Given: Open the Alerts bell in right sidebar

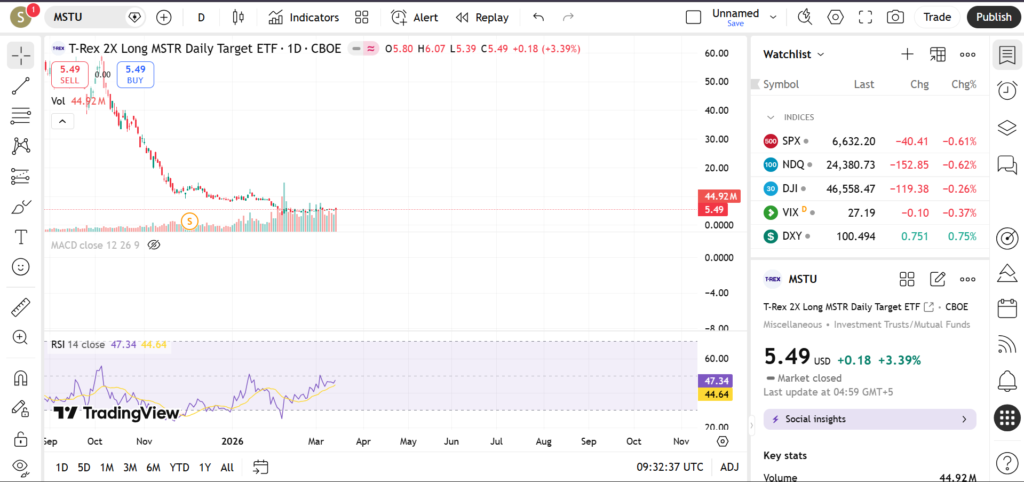Looking at the screenshot, I should [x=1007, y=381].
